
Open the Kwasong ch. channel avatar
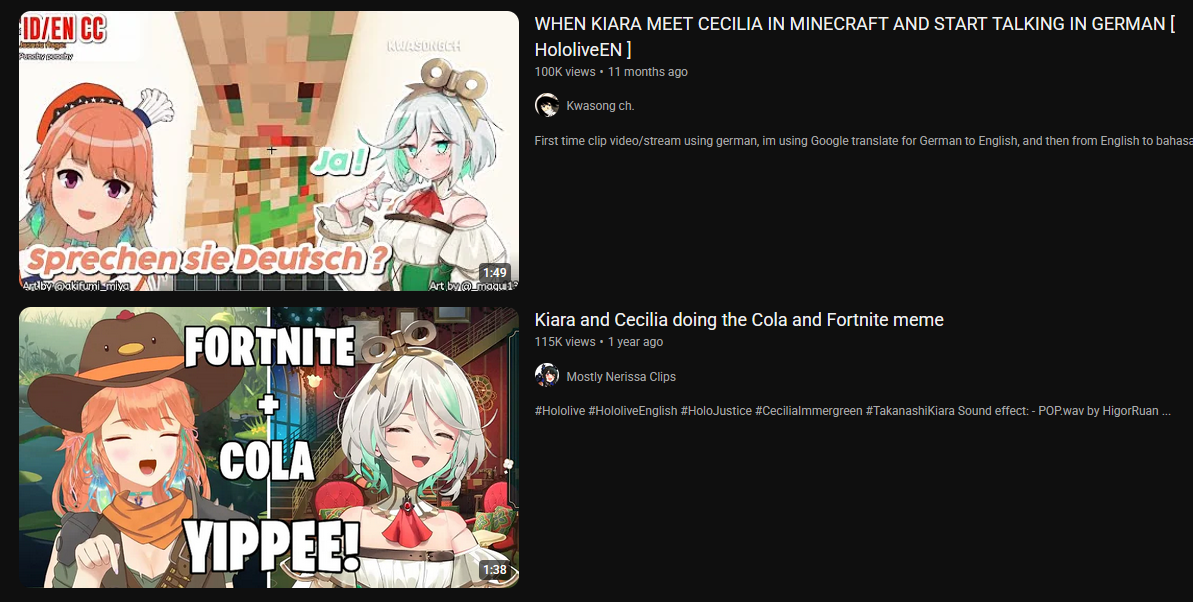click(547, 106)
